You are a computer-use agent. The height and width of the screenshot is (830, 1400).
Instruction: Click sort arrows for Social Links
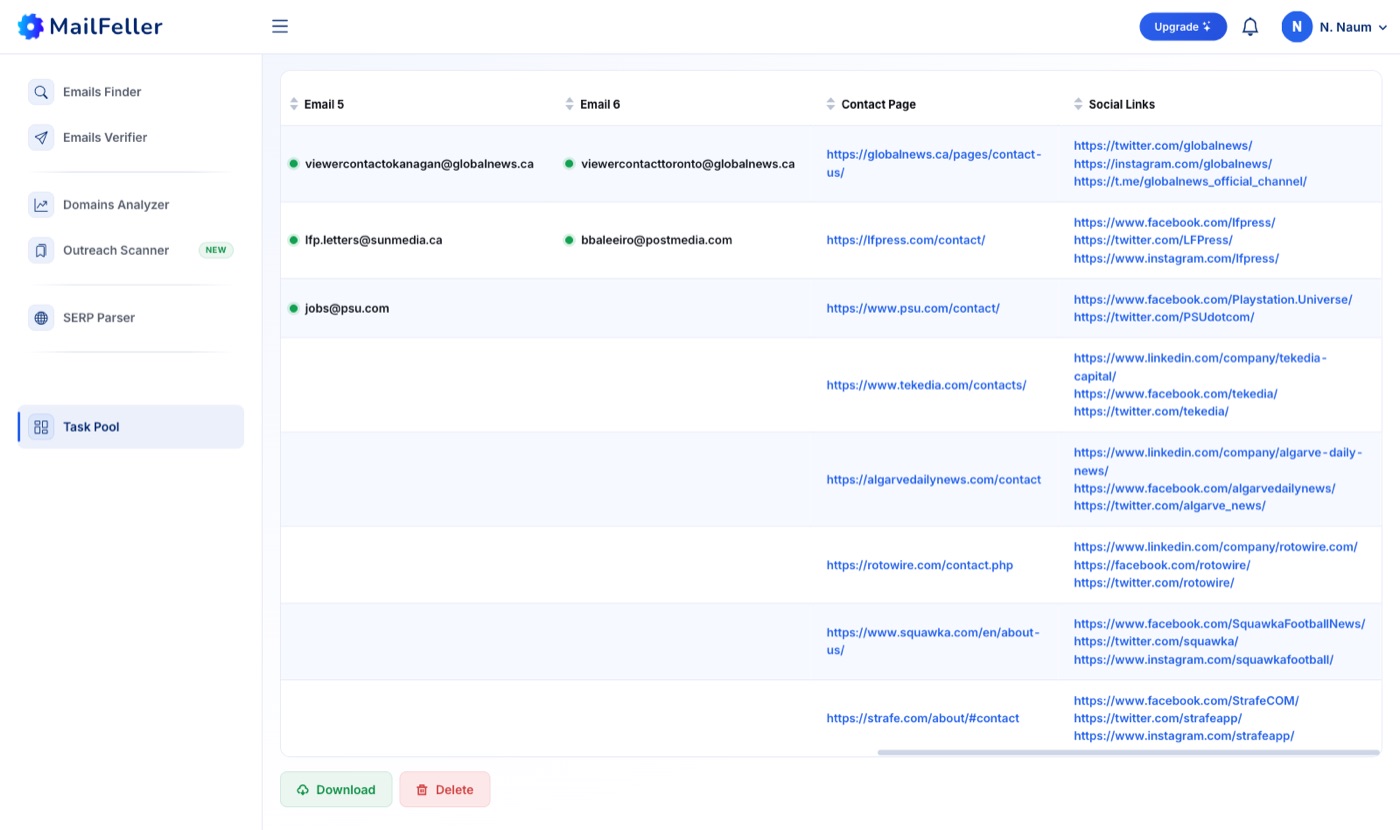1078,104
